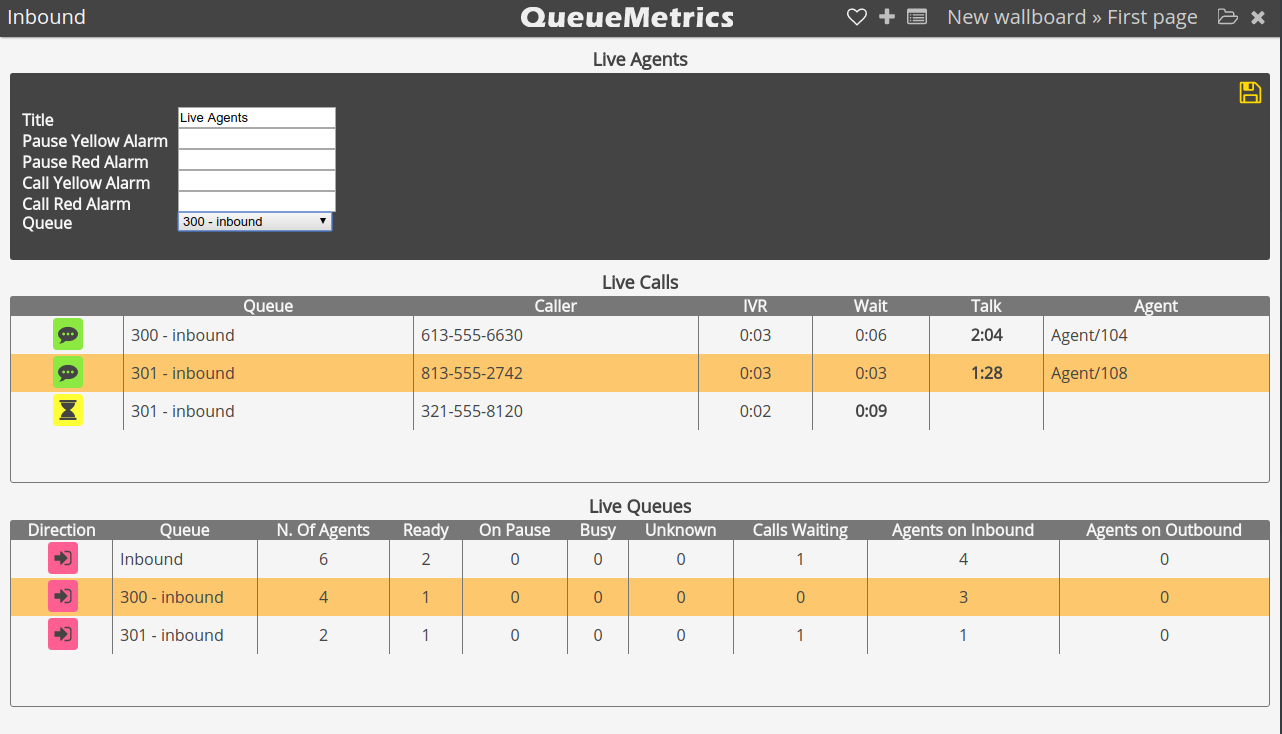Focus the Pause Yellow Alarm field
Image resolution: width=1282 pixels, height=734 pixels.
tap(257, 139)
